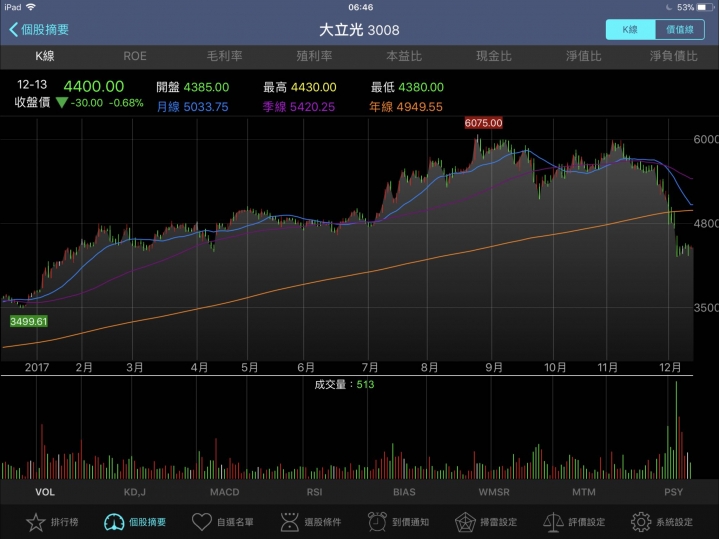Screen dimensions: 720x539
Task: Select the 淨值比 tab
Action: point(584,56)
